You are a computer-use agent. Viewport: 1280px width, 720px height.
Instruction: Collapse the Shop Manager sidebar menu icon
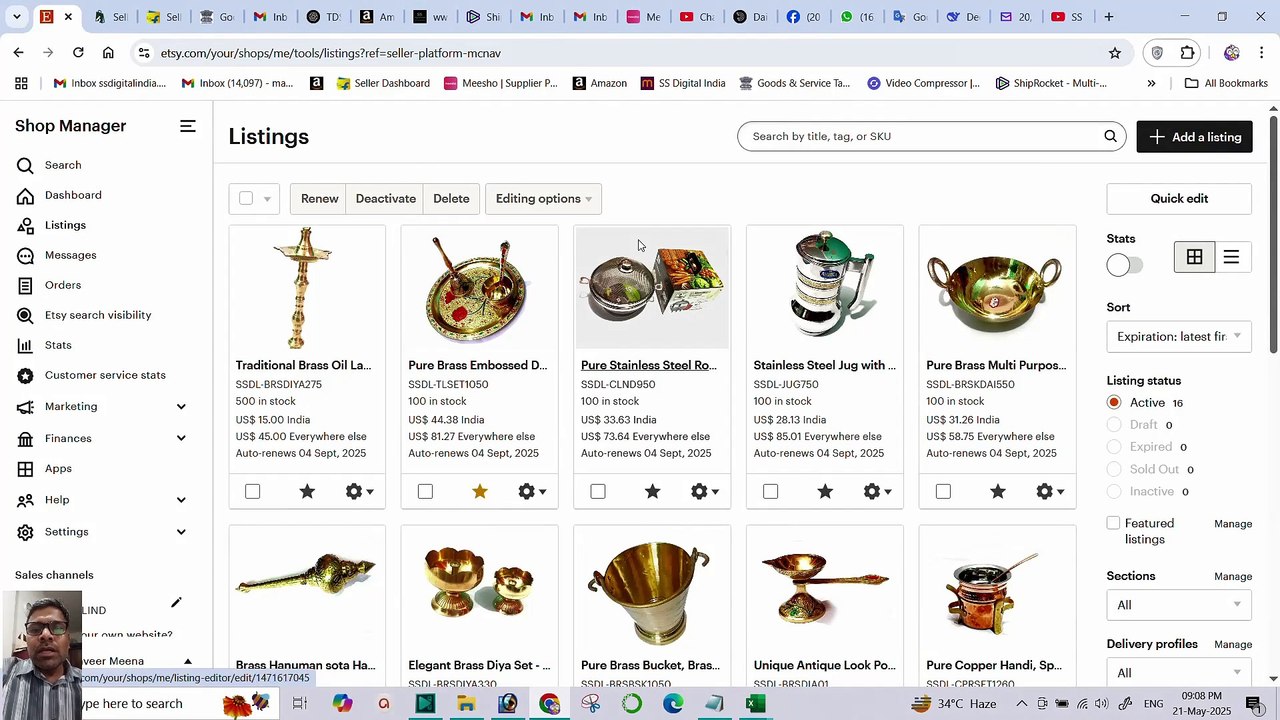[188, 126]
